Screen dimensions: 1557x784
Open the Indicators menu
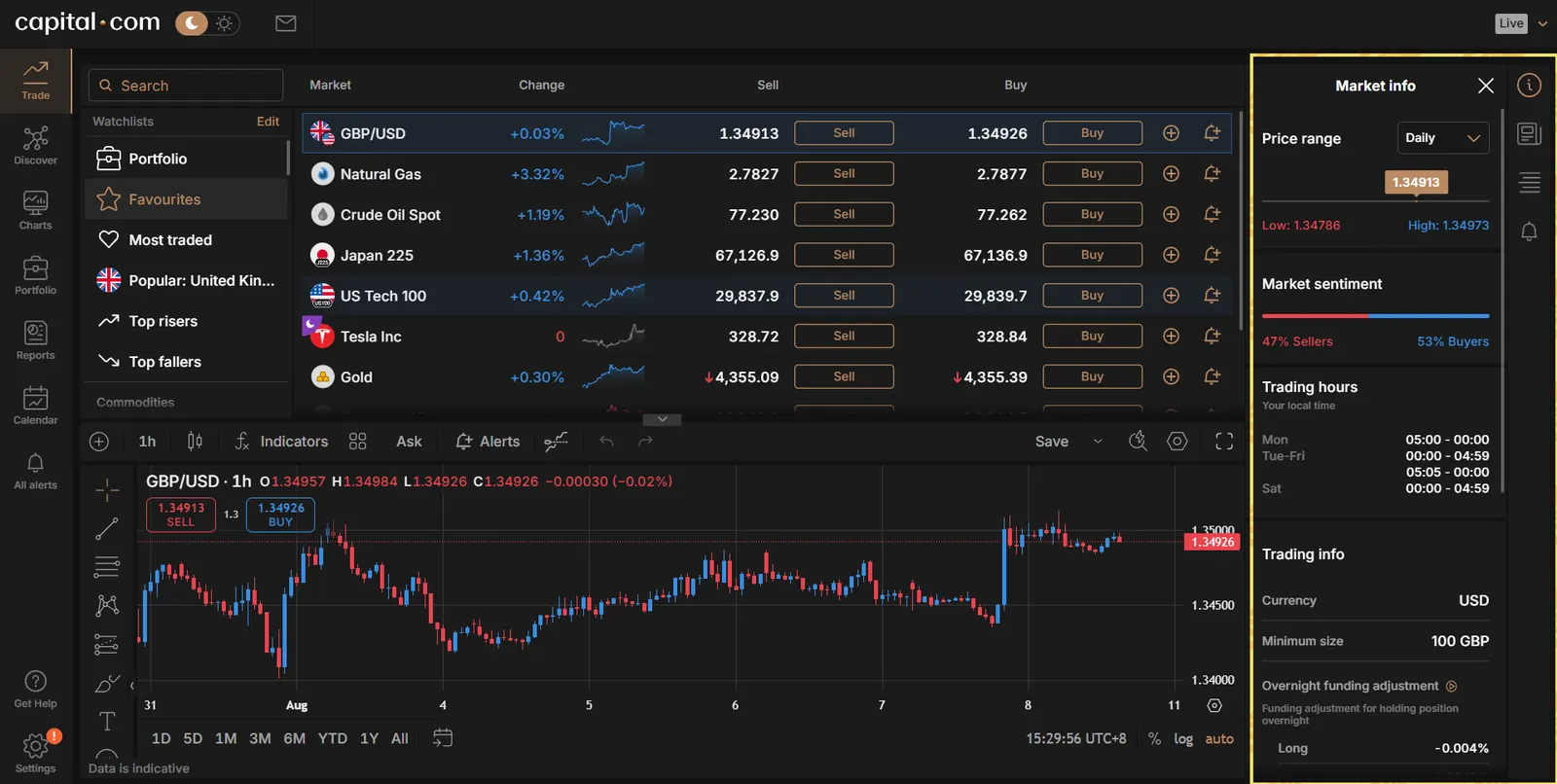click(282, 442)
